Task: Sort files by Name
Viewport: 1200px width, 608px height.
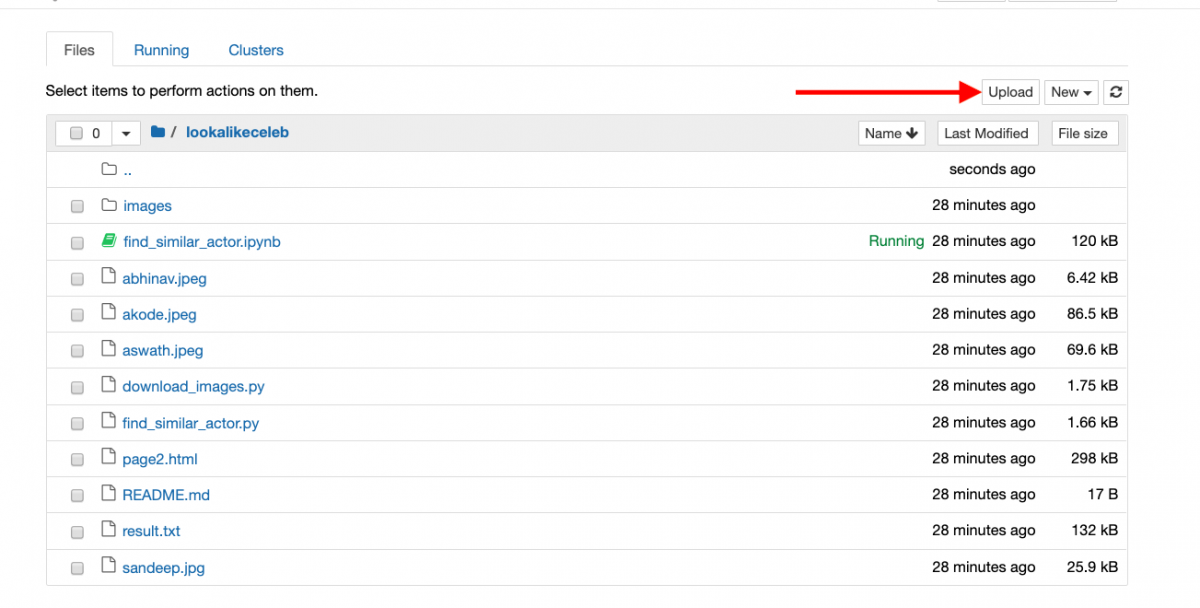Action: 891,133
